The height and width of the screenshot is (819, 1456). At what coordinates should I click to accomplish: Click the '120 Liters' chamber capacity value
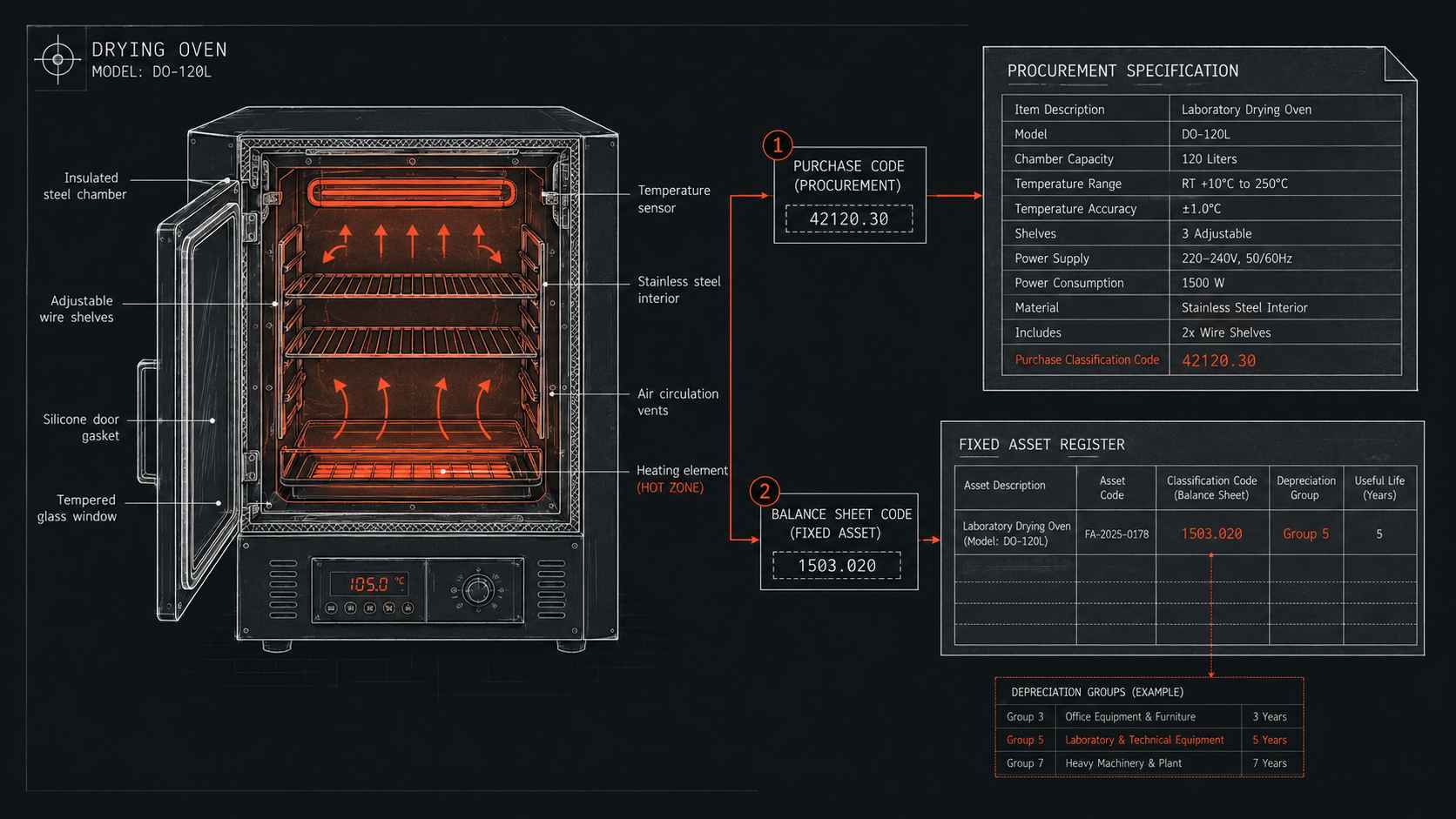1209,158
